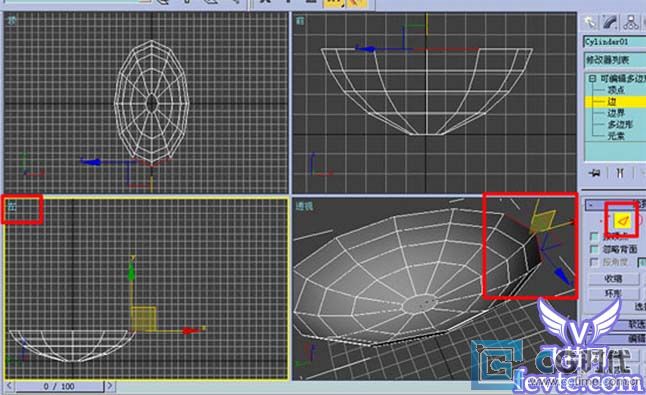Click the 环形 button
Image resolution: width=646 pixels, height=395 pixels.
point(613,293)
